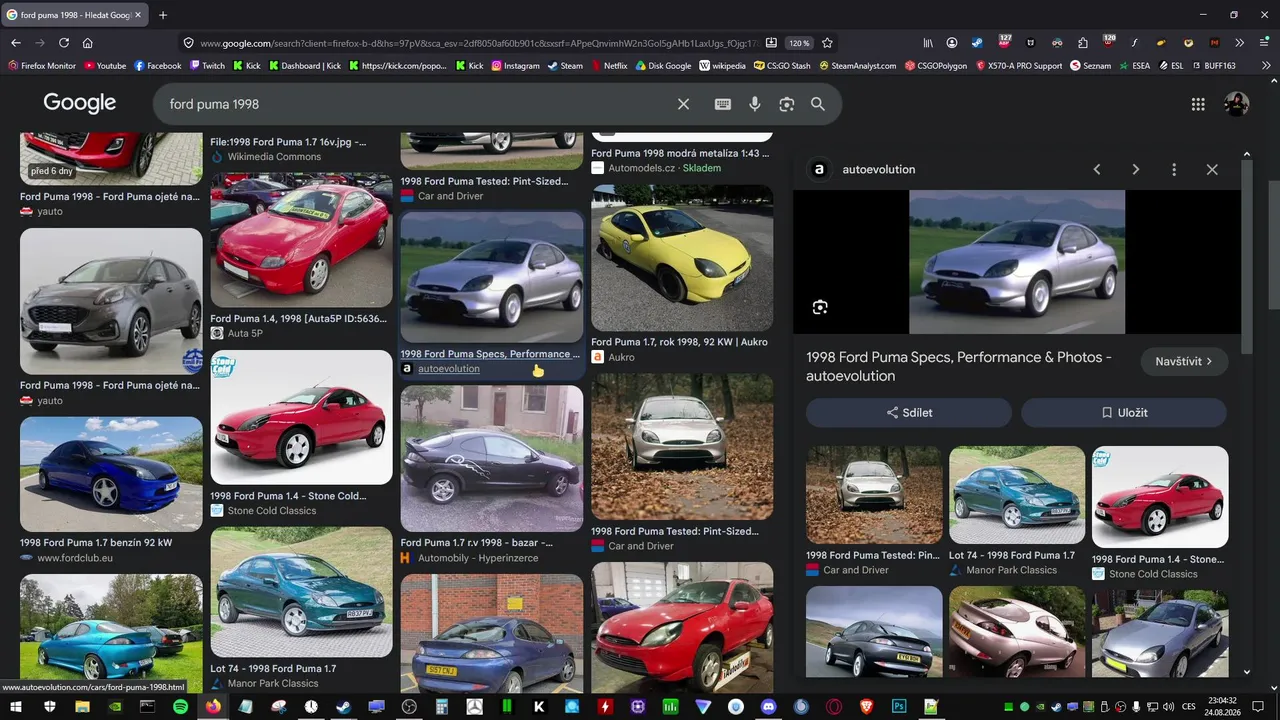Open the large silver Puma preview image
This screenshot has height=720, width=1280.
pos(1017,262)
